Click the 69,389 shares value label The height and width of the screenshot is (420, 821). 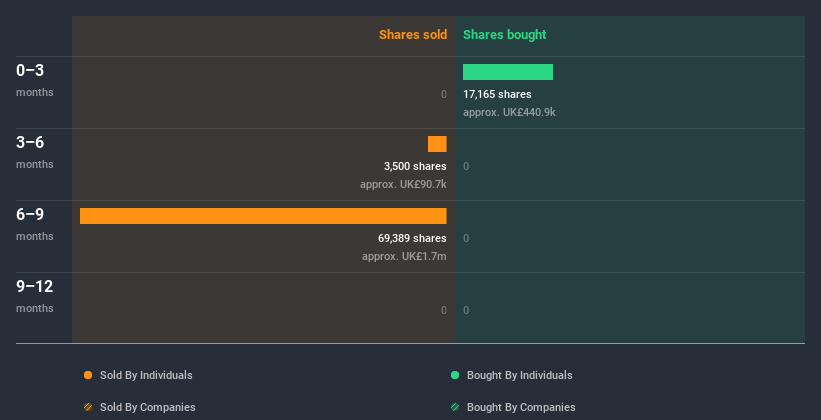(x=412, y=238)
